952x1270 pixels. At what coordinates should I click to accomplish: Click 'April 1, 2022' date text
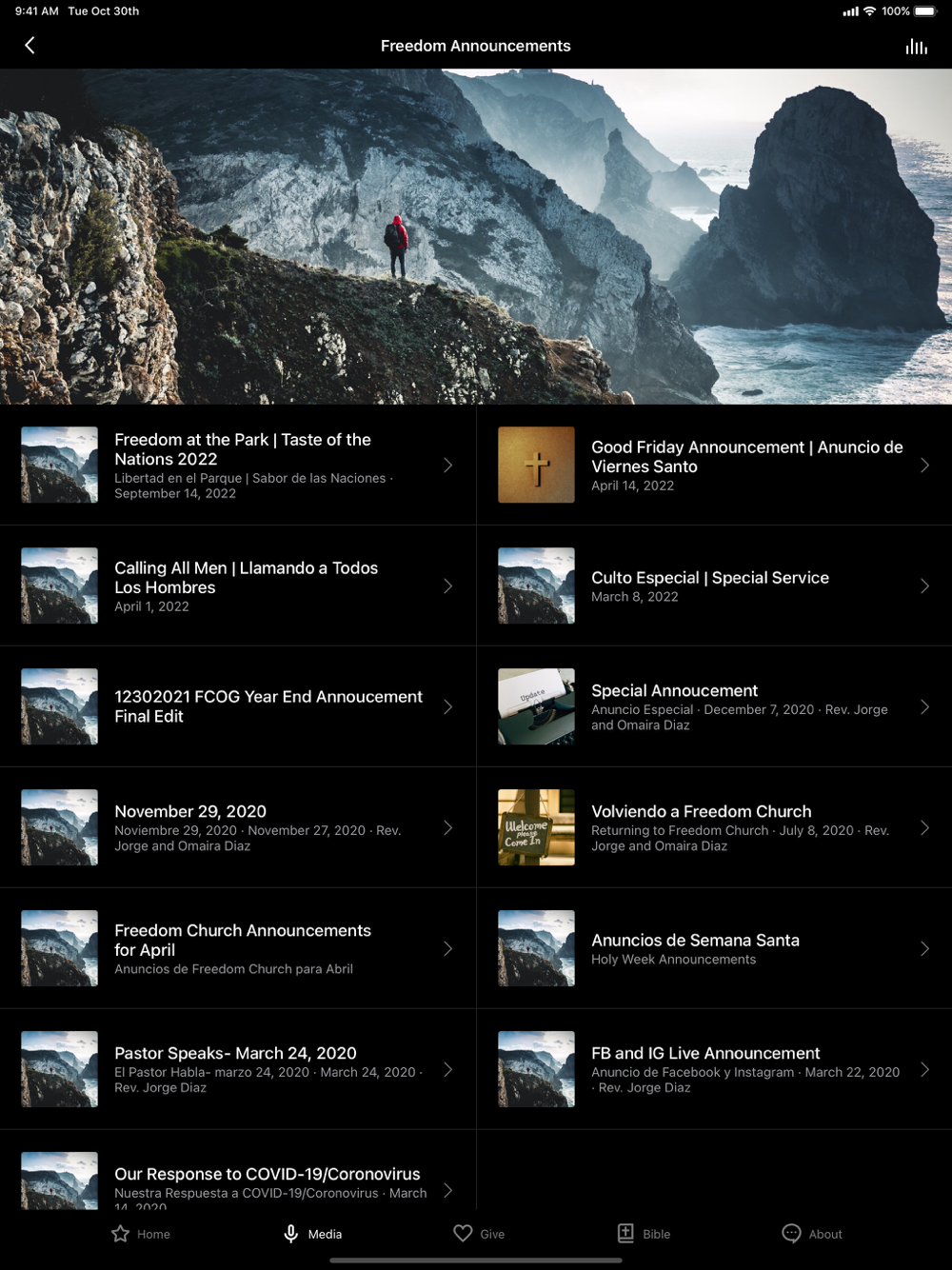click(x=151, y=606)
